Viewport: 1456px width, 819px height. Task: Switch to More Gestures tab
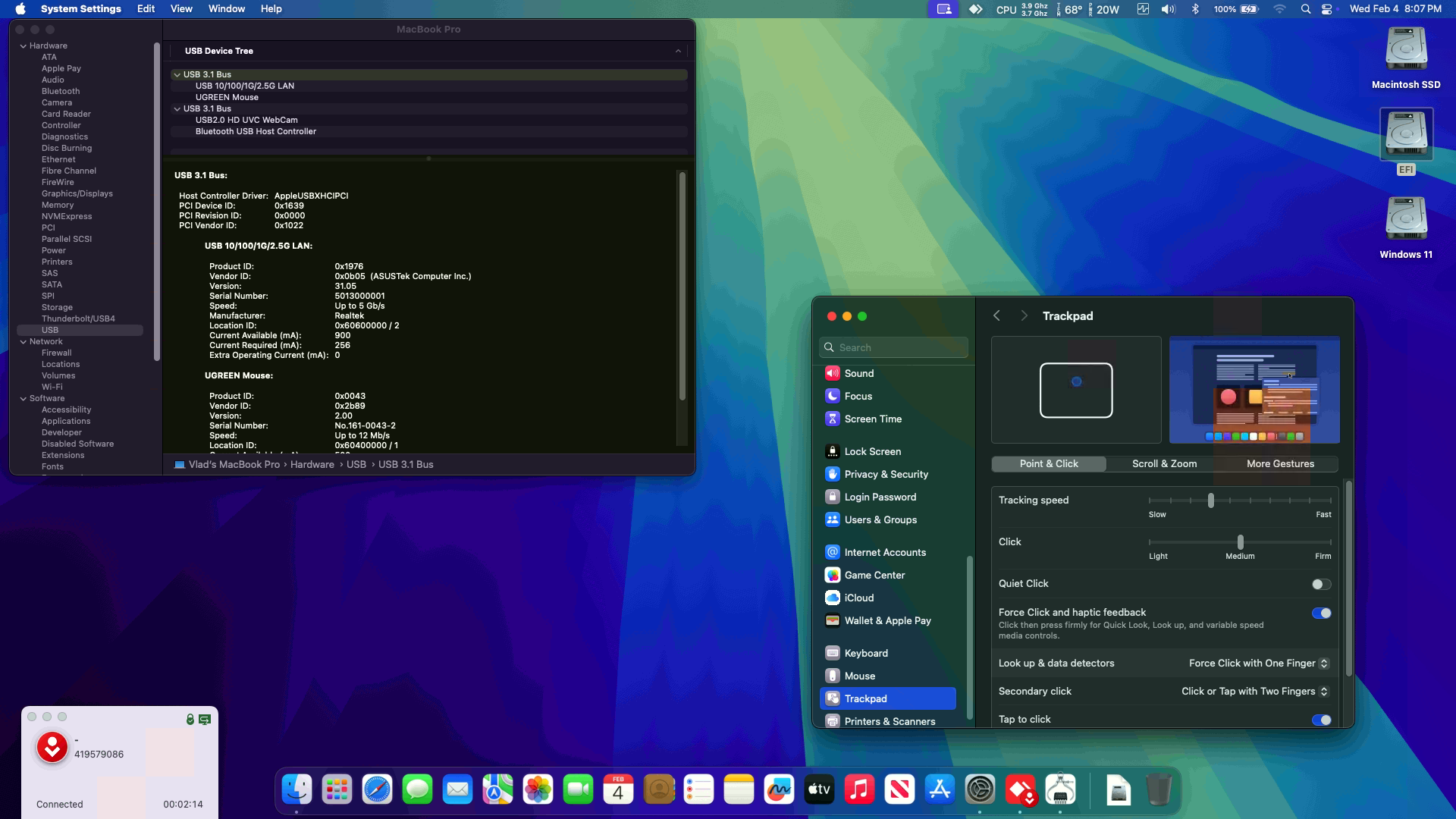(1280, 463)
